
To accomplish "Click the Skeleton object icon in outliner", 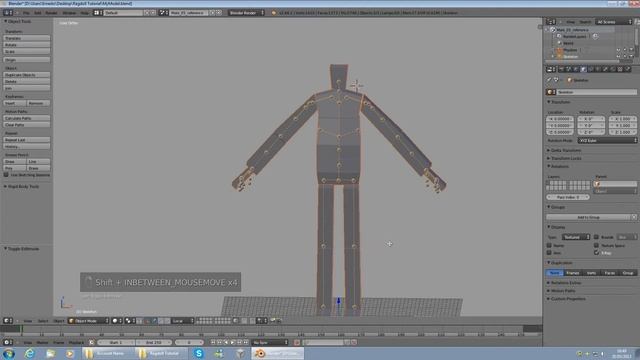I will click(x=560, y=57).
